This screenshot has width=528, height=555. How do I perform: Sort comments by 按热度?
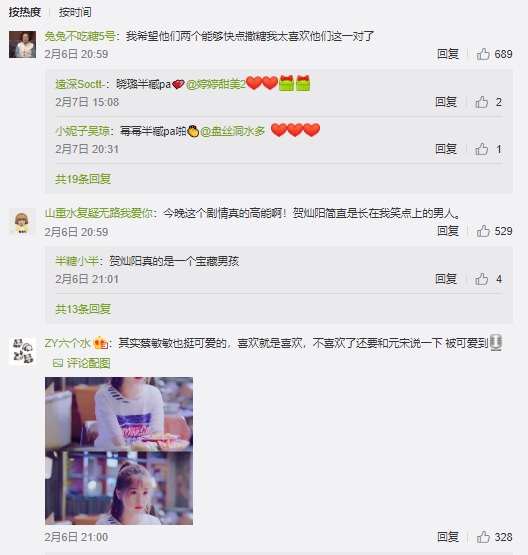click(x=24, y=12)
